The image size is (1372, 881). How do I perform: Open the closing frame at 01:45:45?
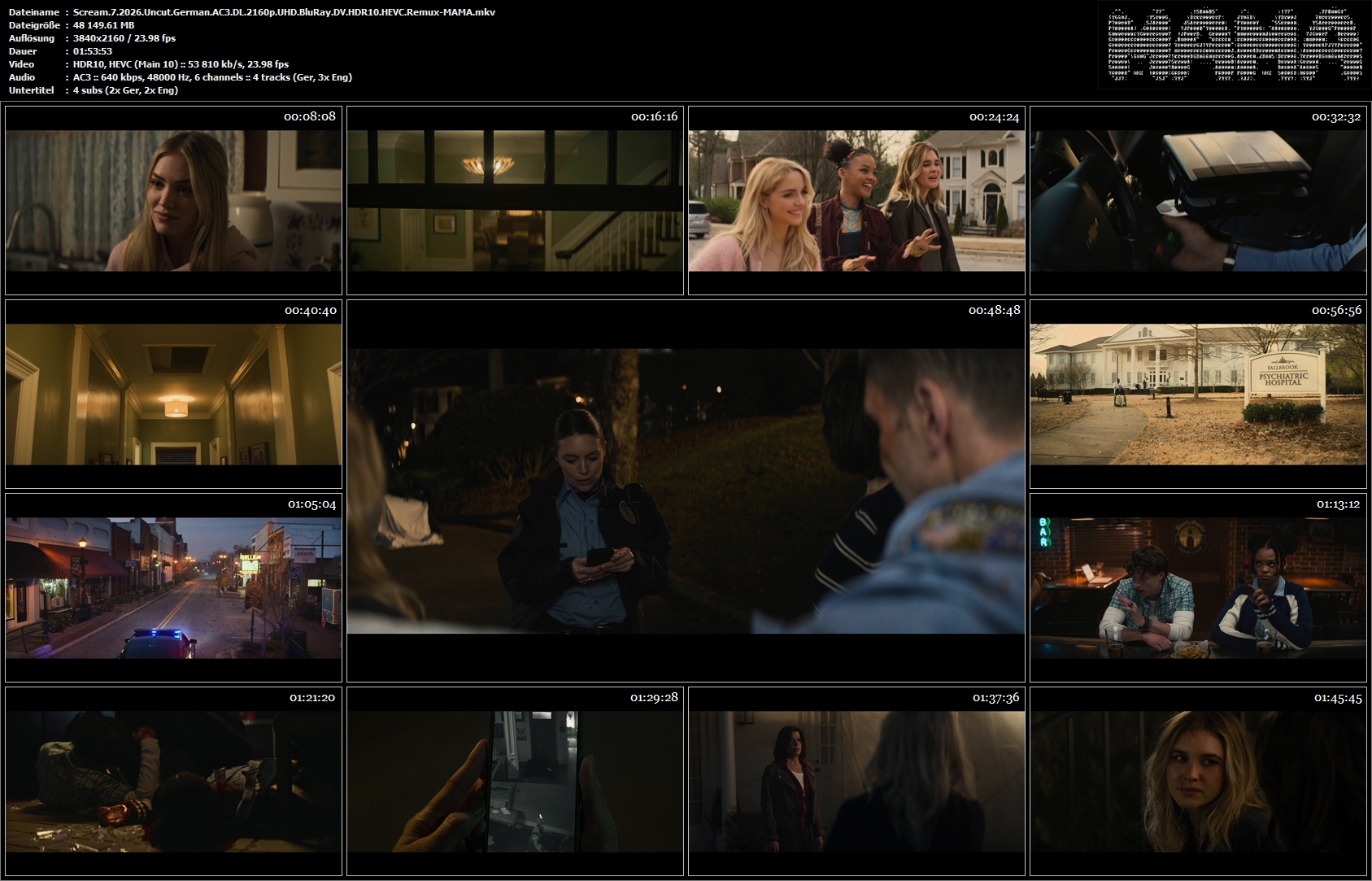point(1198,781)
